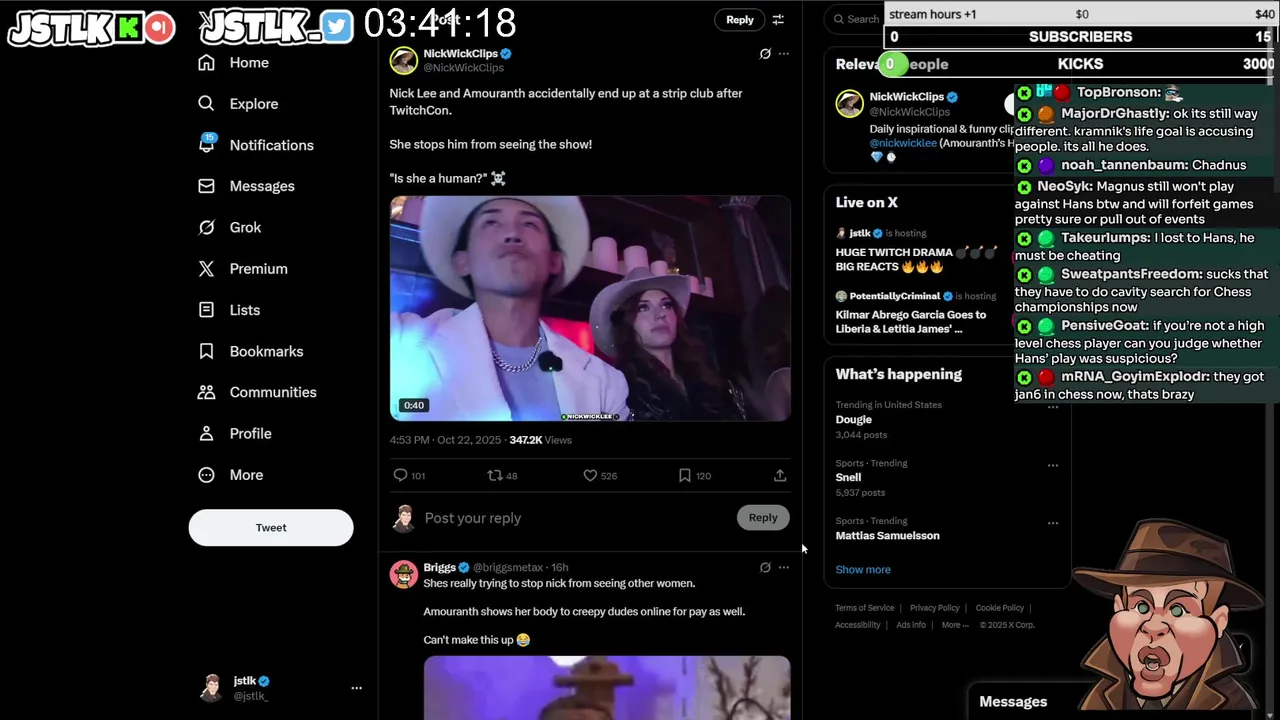The height and width of the screenshot is (720, 1280).
Task: Open the Cookie Policy link
Action: tap(1000, 608)
